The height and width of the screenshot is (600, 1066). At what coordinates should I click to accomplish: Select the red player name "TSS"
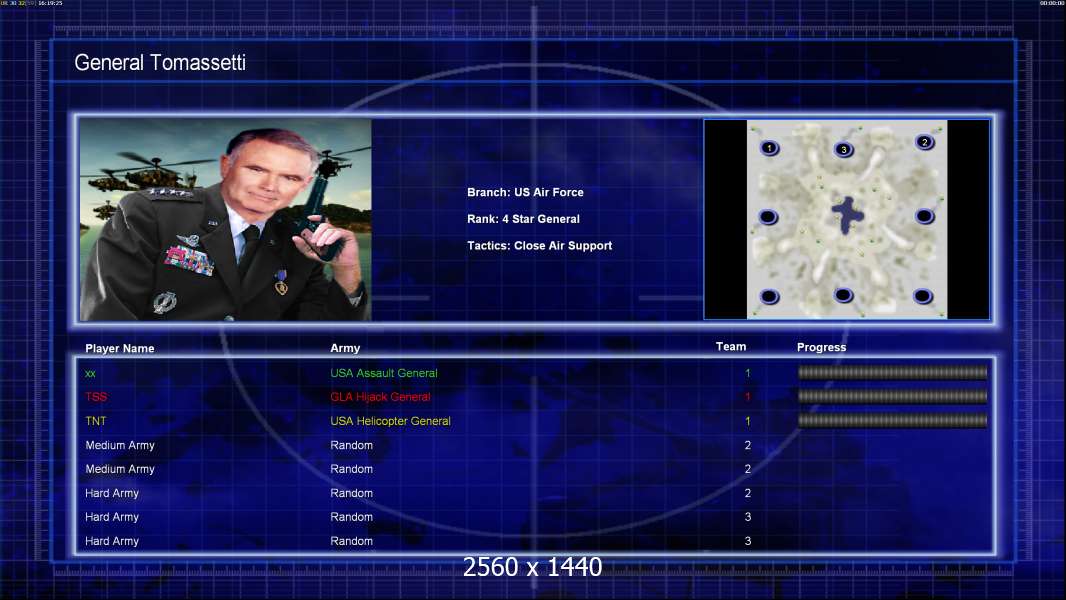pyautogui.click(x=96, y=397)
